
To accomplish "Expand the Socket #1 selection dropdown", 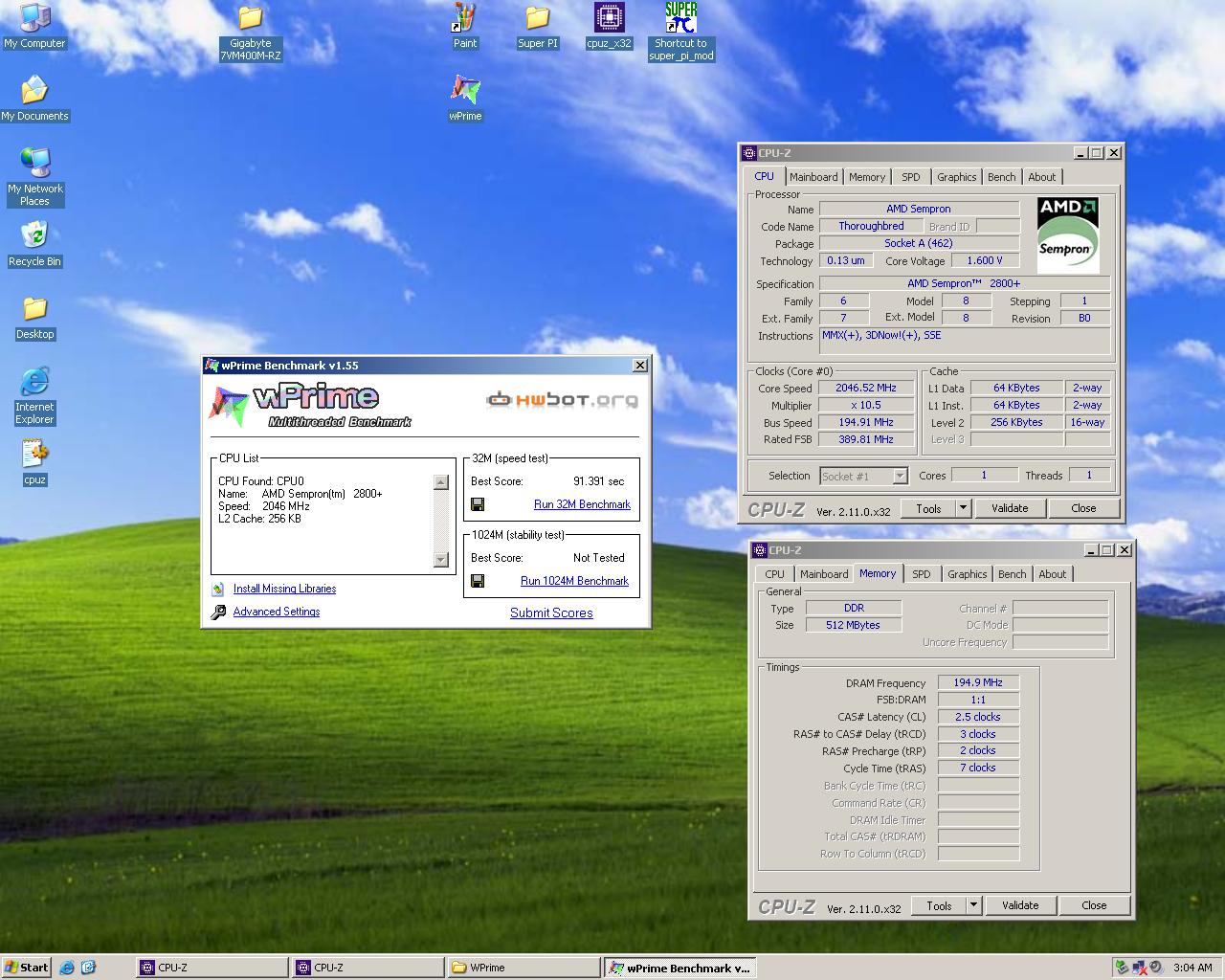I will point(900,476).
